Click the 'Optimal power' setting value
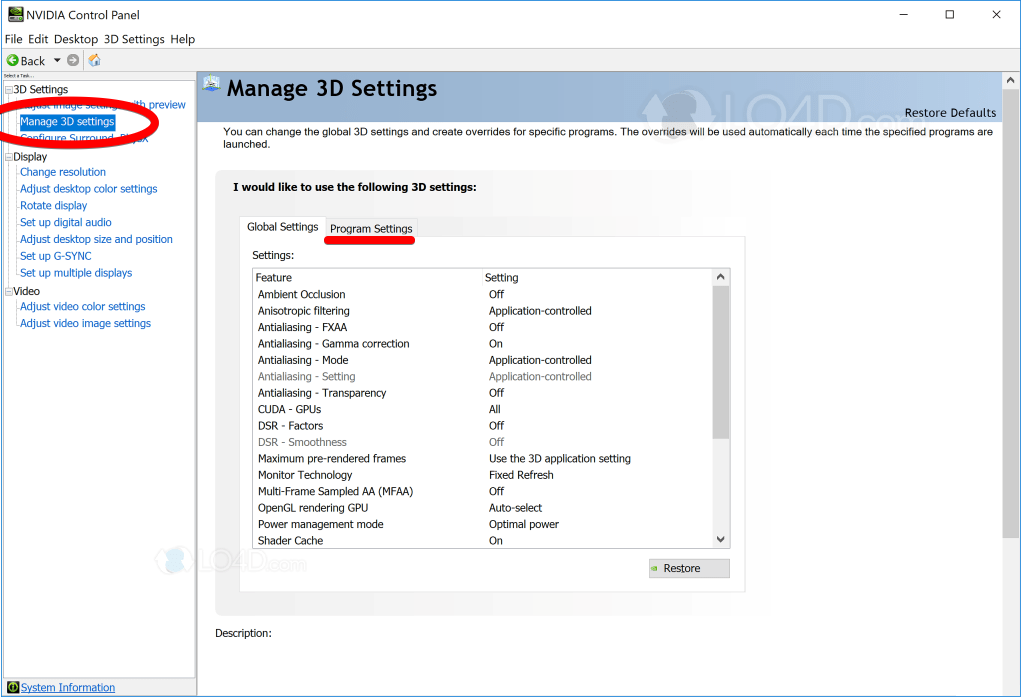Viewport: 1021px width, 697px height. 524,524
